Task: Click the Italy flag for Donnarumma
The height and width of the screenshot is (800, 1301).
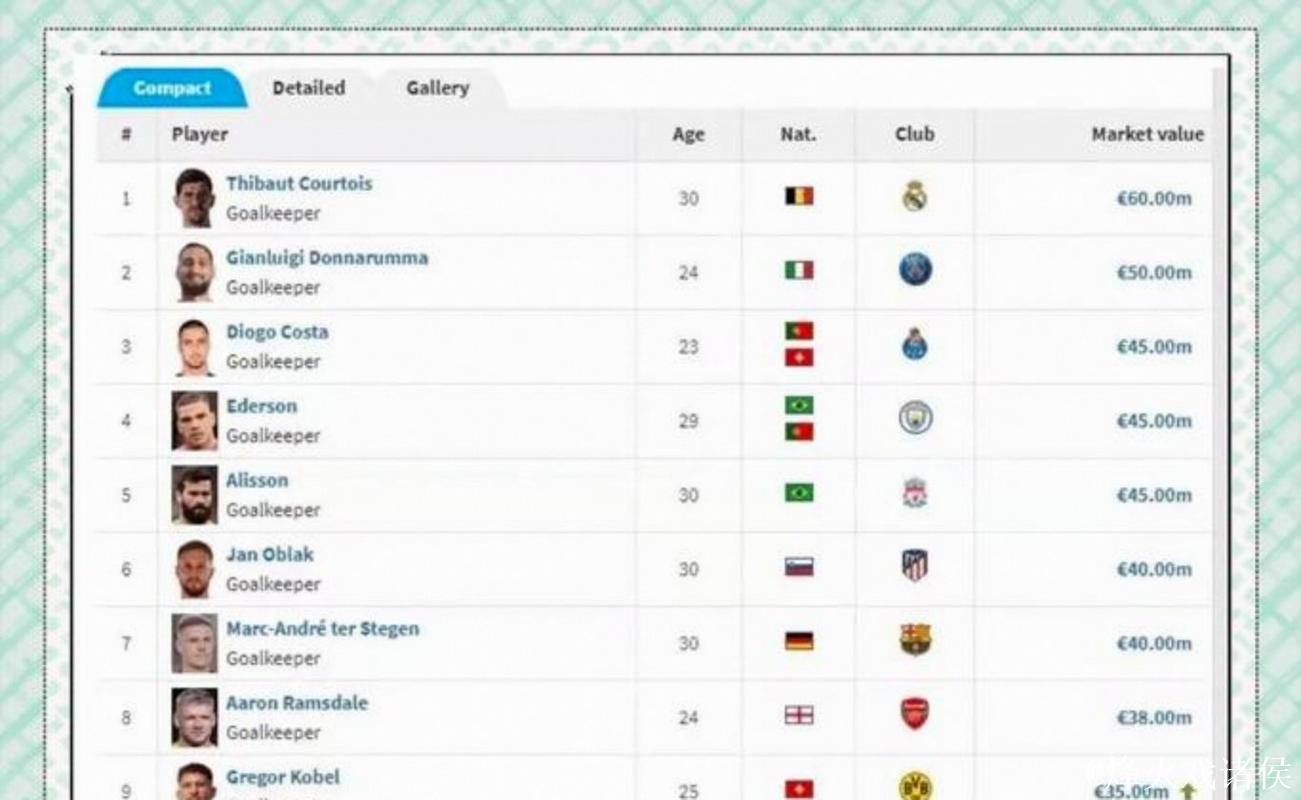Action: (798, 270)
